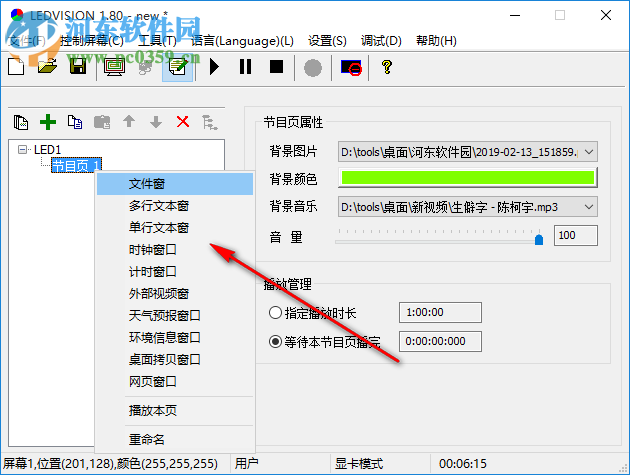Select 节目页 1 in the tree
The width and height of the screenshot is (630, 475).
pyautogui.click(x=76, y=165)
